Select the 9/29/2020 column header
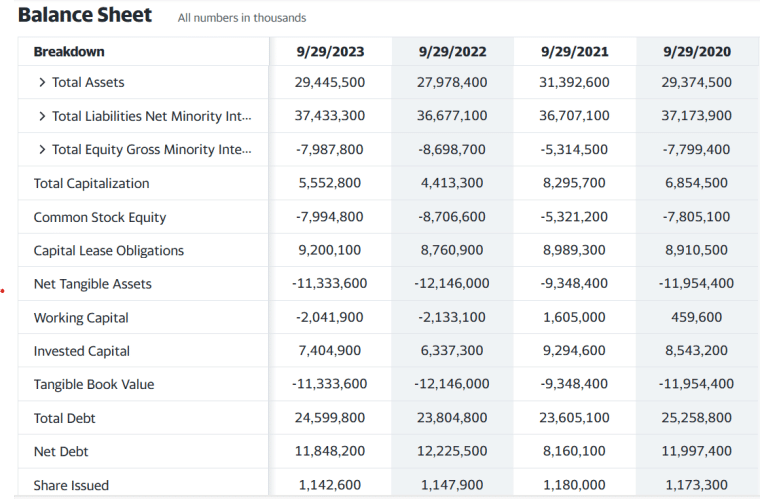Image resolution: width=760 pixels, height=499 pixels. [x=697, y=52]
